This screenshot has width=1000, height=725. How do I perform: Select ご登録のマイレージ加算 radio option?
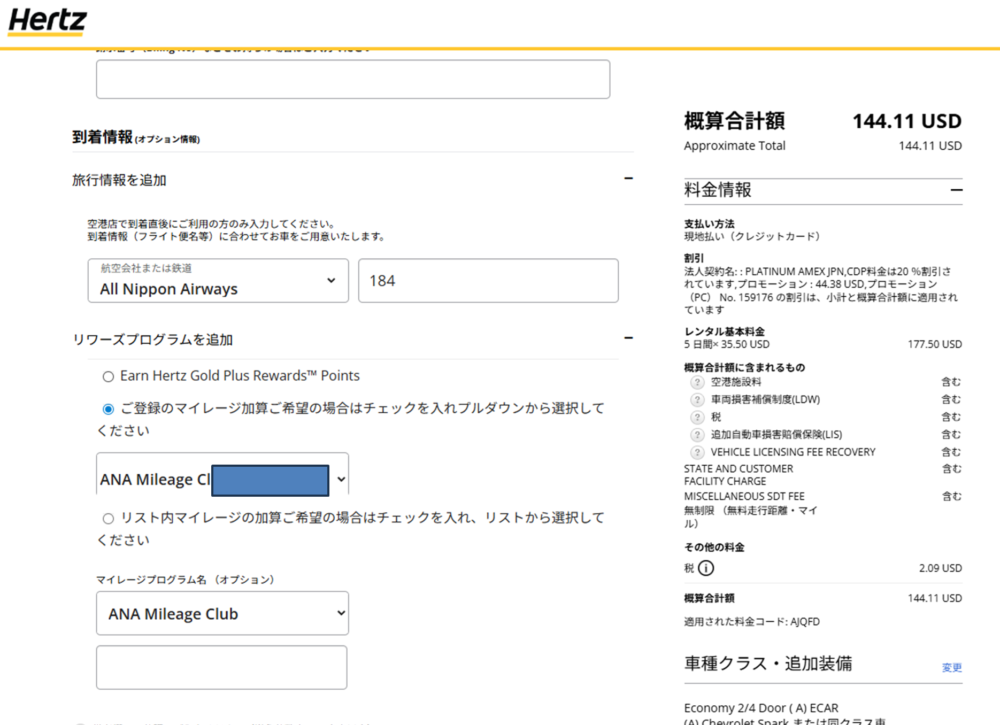(x=108, y=409)
